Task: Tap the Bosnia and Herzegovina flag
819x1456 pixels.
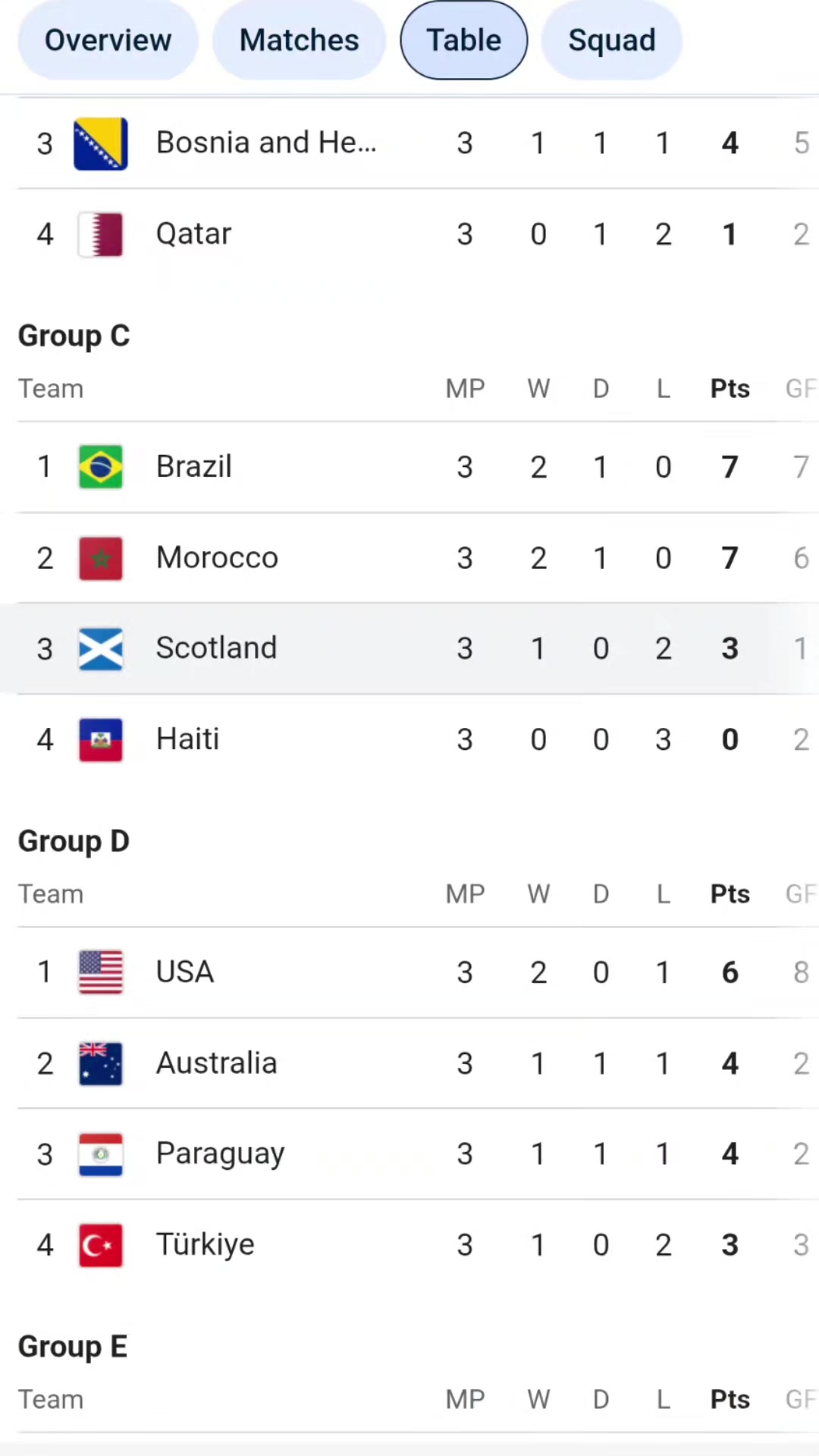Action: (x=101, y=143)
